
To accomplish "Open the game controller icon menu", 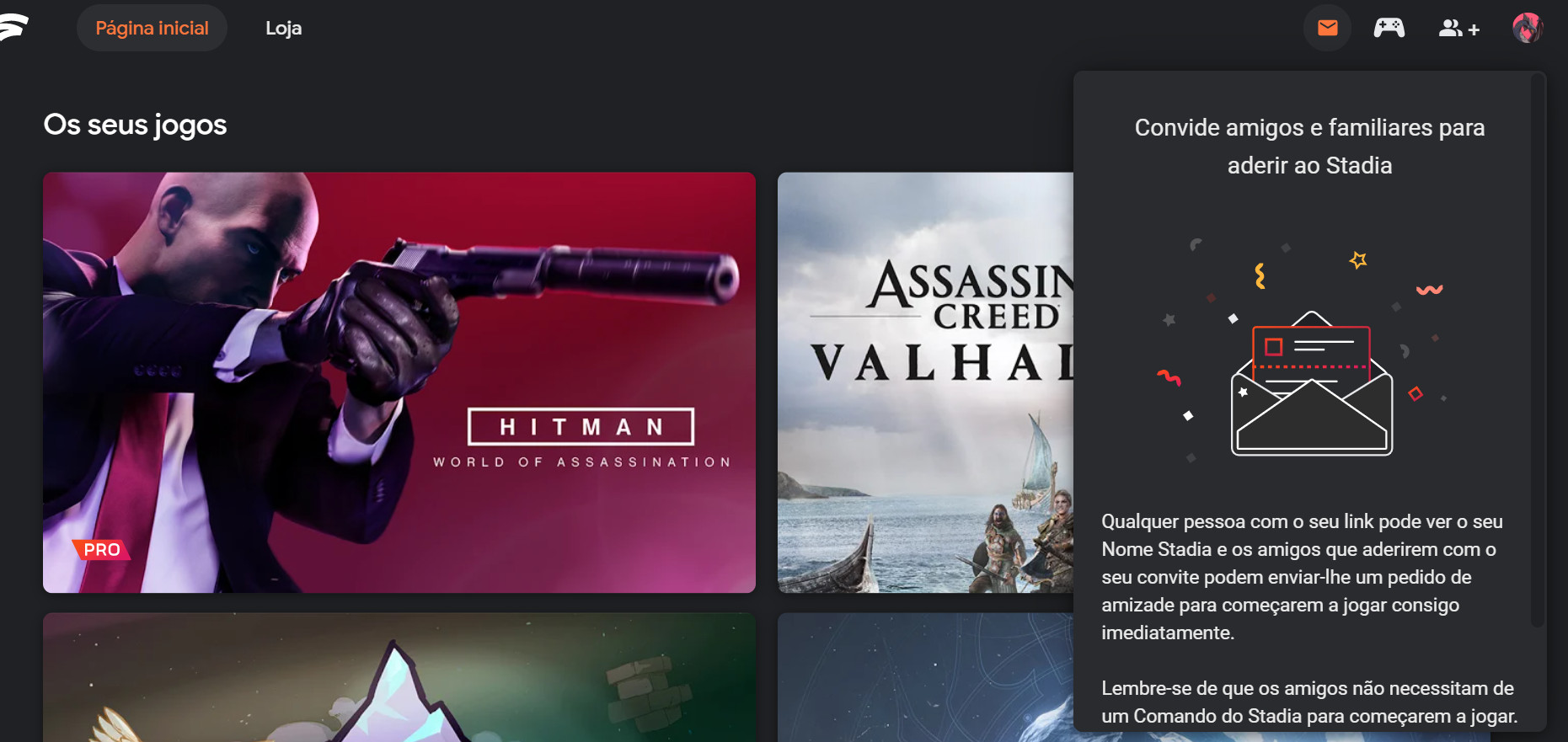I will tap(1389, 28).
